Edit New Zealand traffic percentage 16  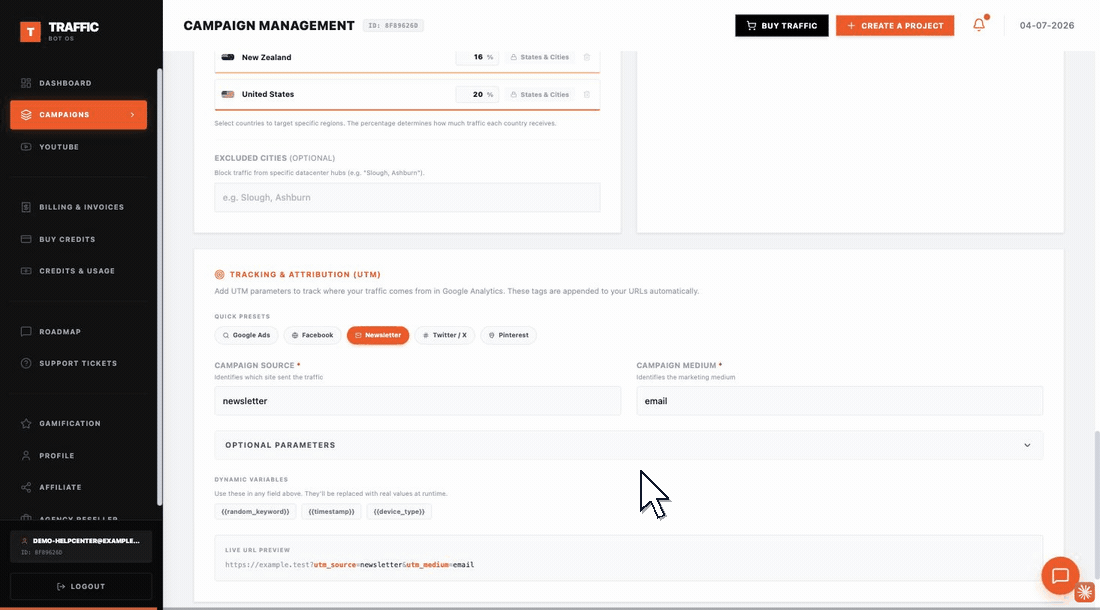point(477,57)
